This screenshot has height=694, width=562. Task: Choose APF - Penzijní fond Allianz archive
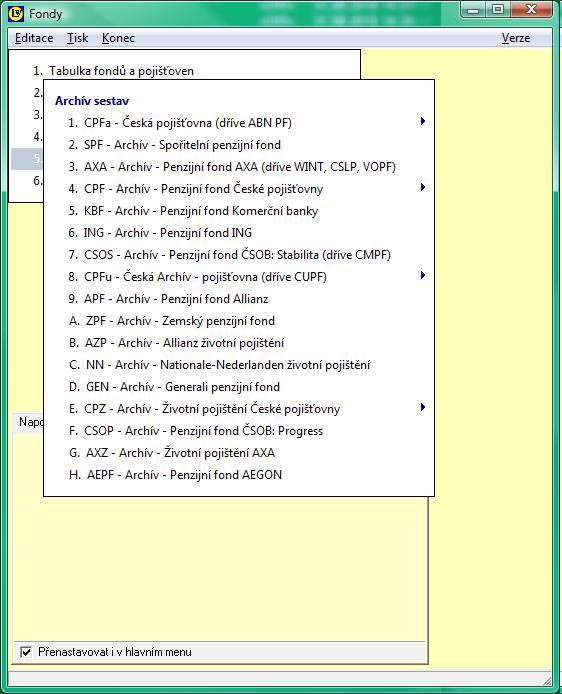(x=168, y=299)
